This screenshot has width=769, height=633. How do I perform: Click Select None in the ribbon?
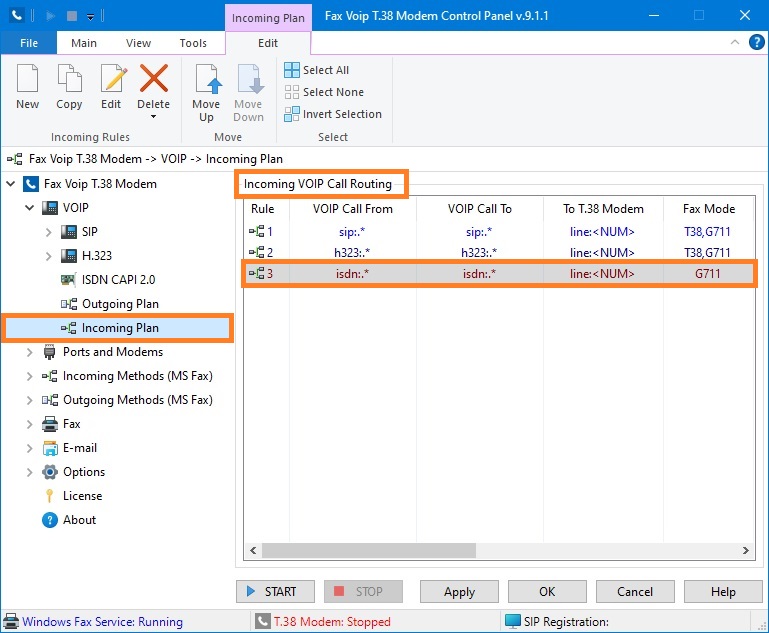coord(324,92)
